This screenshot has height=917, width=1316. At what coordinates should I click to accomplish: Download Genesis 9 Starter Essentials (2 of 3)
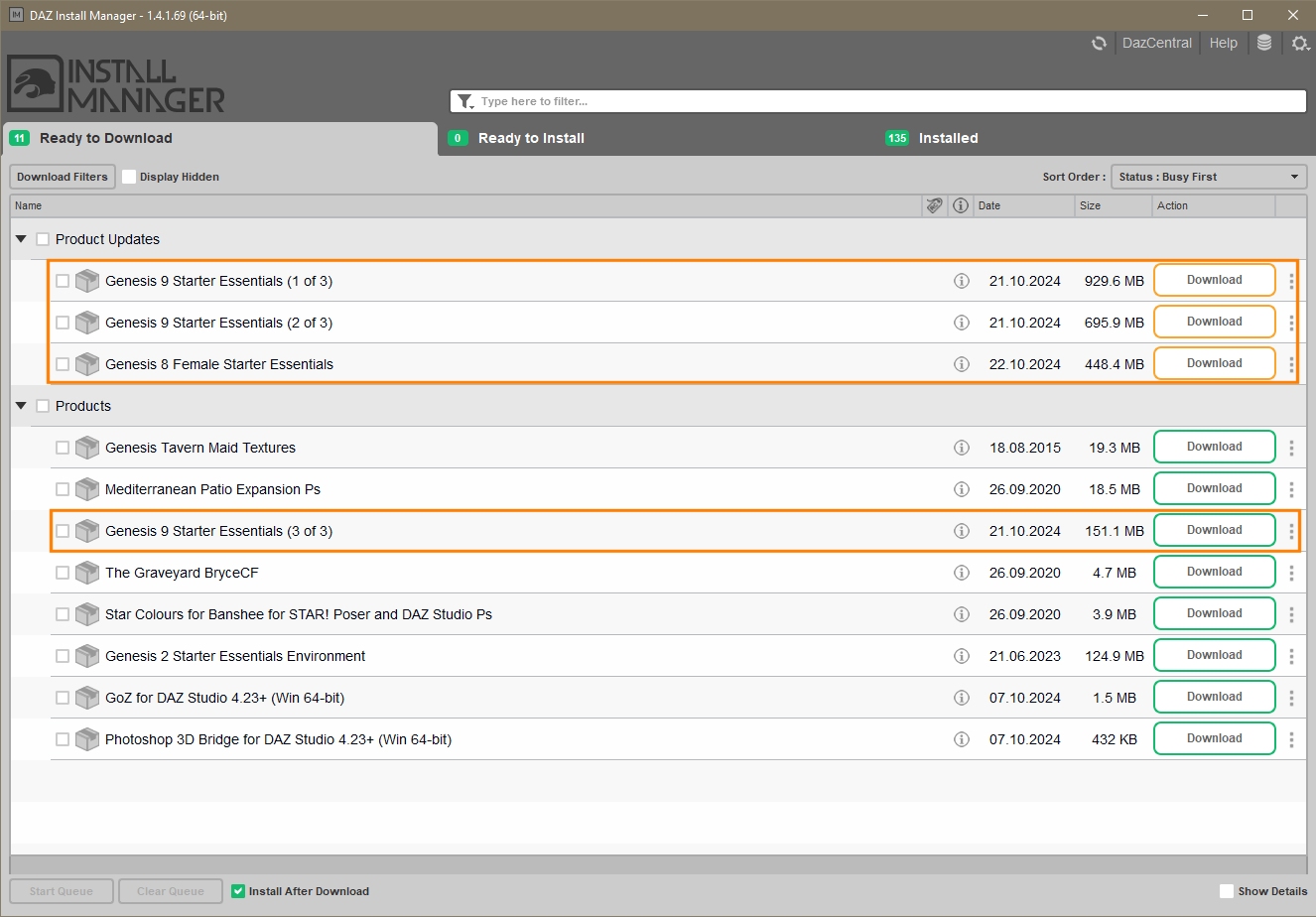[1214, 322]
